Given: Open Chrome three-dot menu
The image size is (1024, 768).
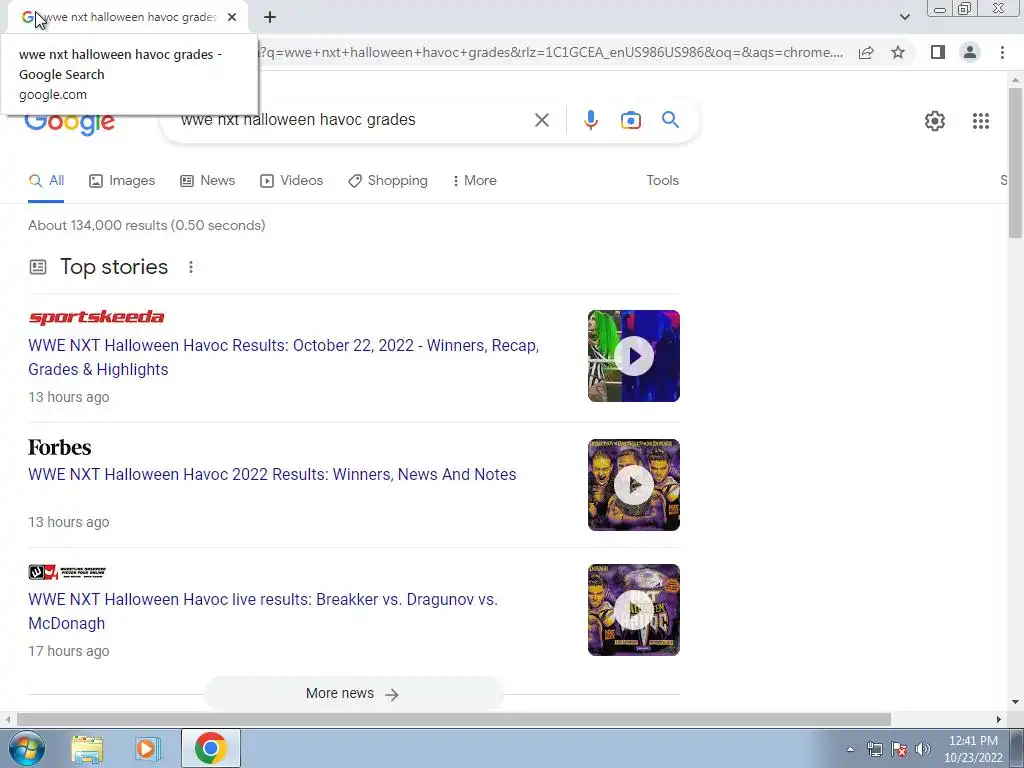Looking at the screenshot, I should [1002, 52].
